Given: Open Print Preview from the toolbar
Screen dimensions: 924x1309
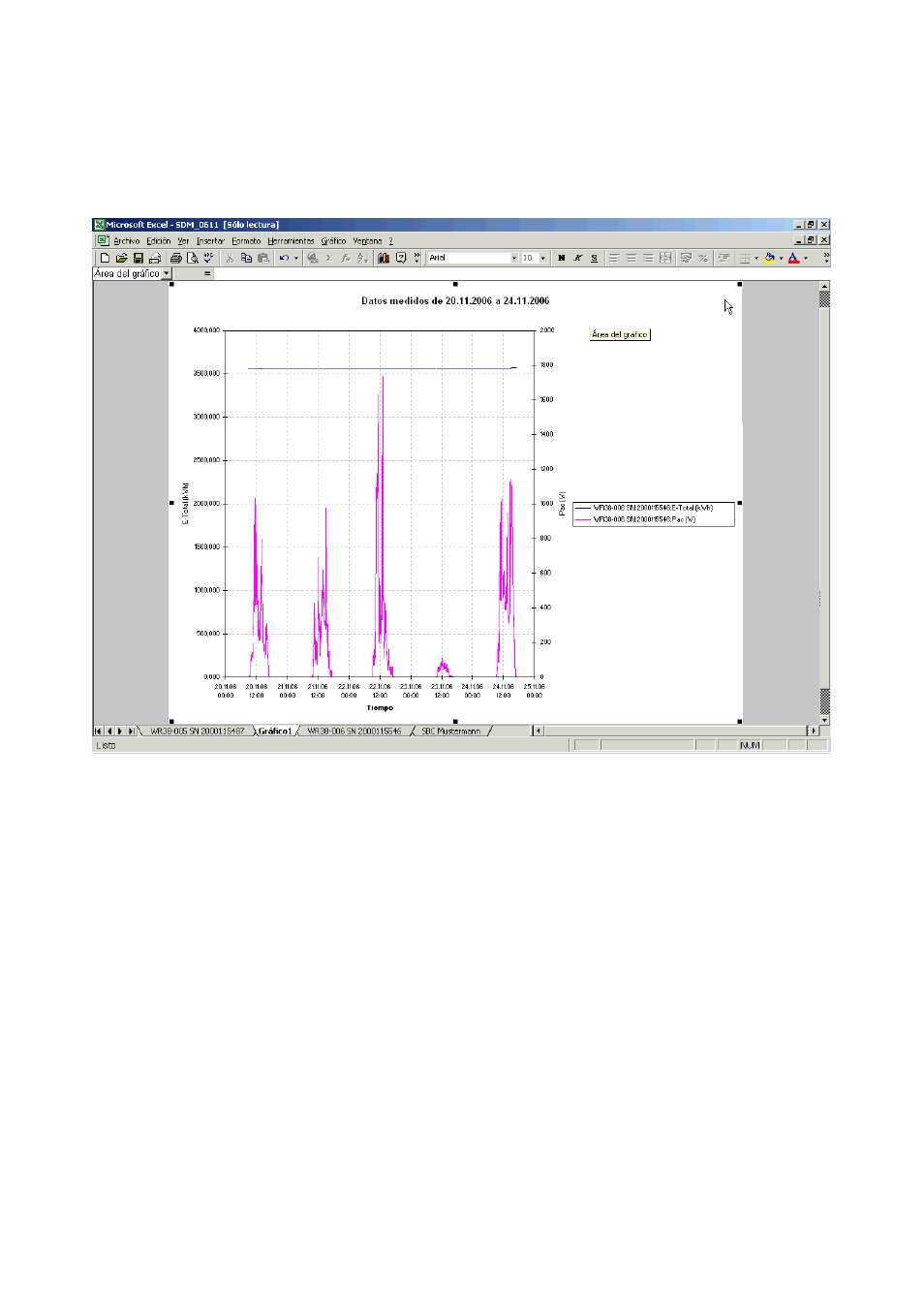Looking at the screenshot, I should pyautogui.click(x=192, y=258).
